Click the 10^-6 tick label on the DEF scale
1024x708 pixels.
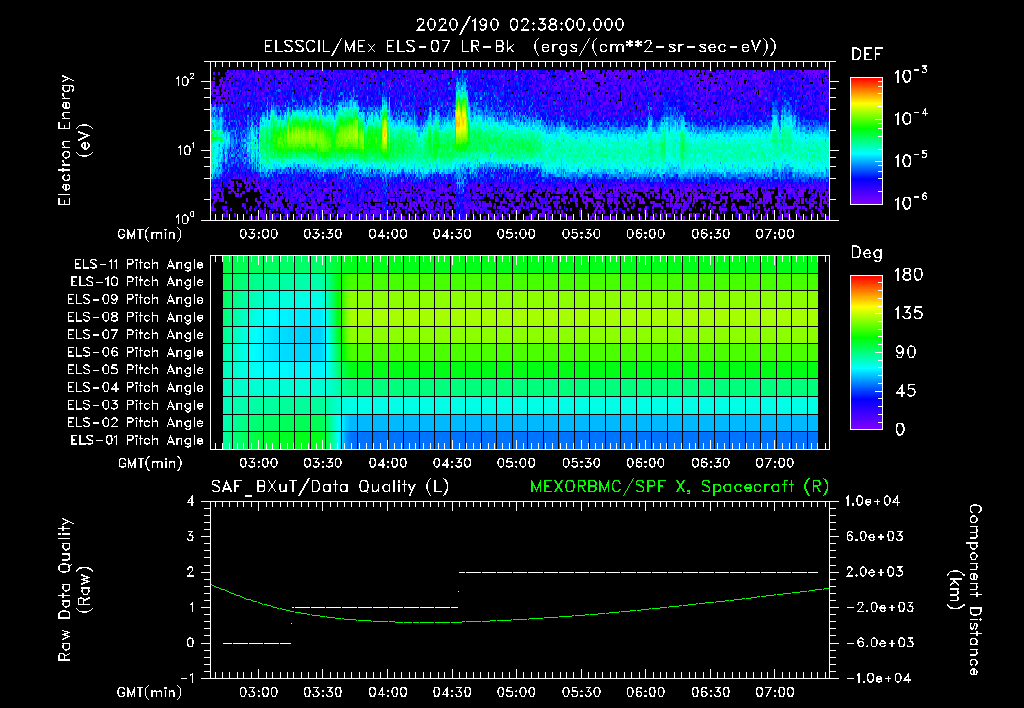tap(911, 202)
